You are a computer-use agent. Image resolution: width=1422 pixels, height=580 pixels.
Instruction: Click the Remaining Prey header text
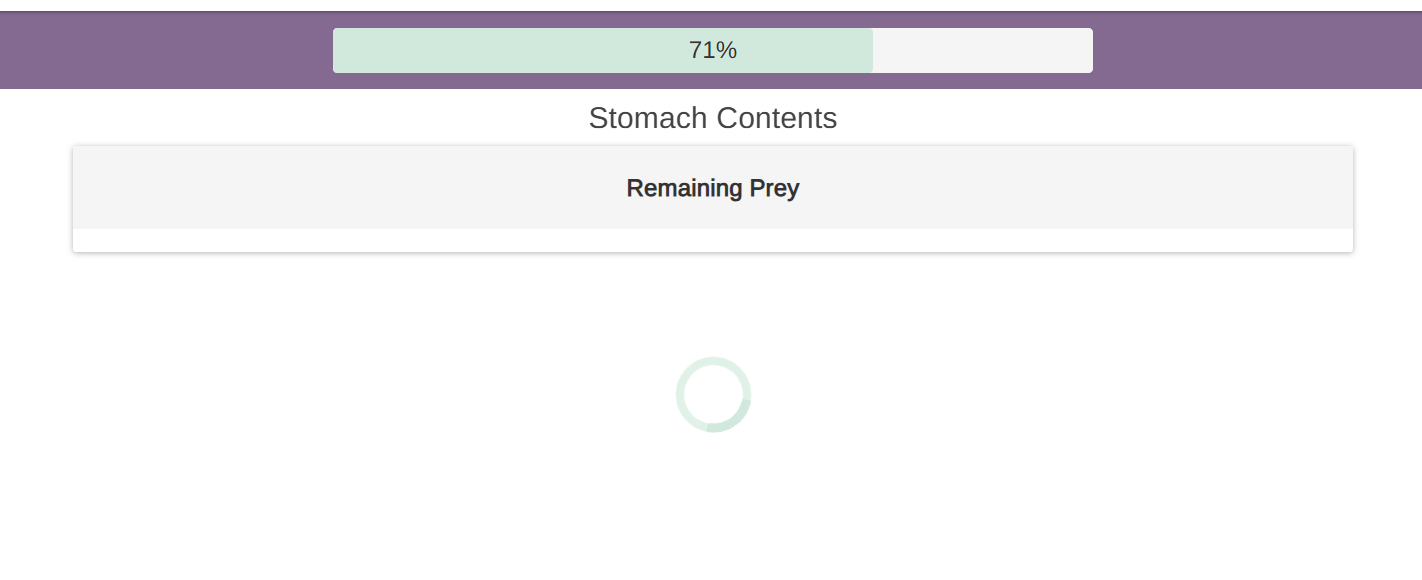pos(713,188)
